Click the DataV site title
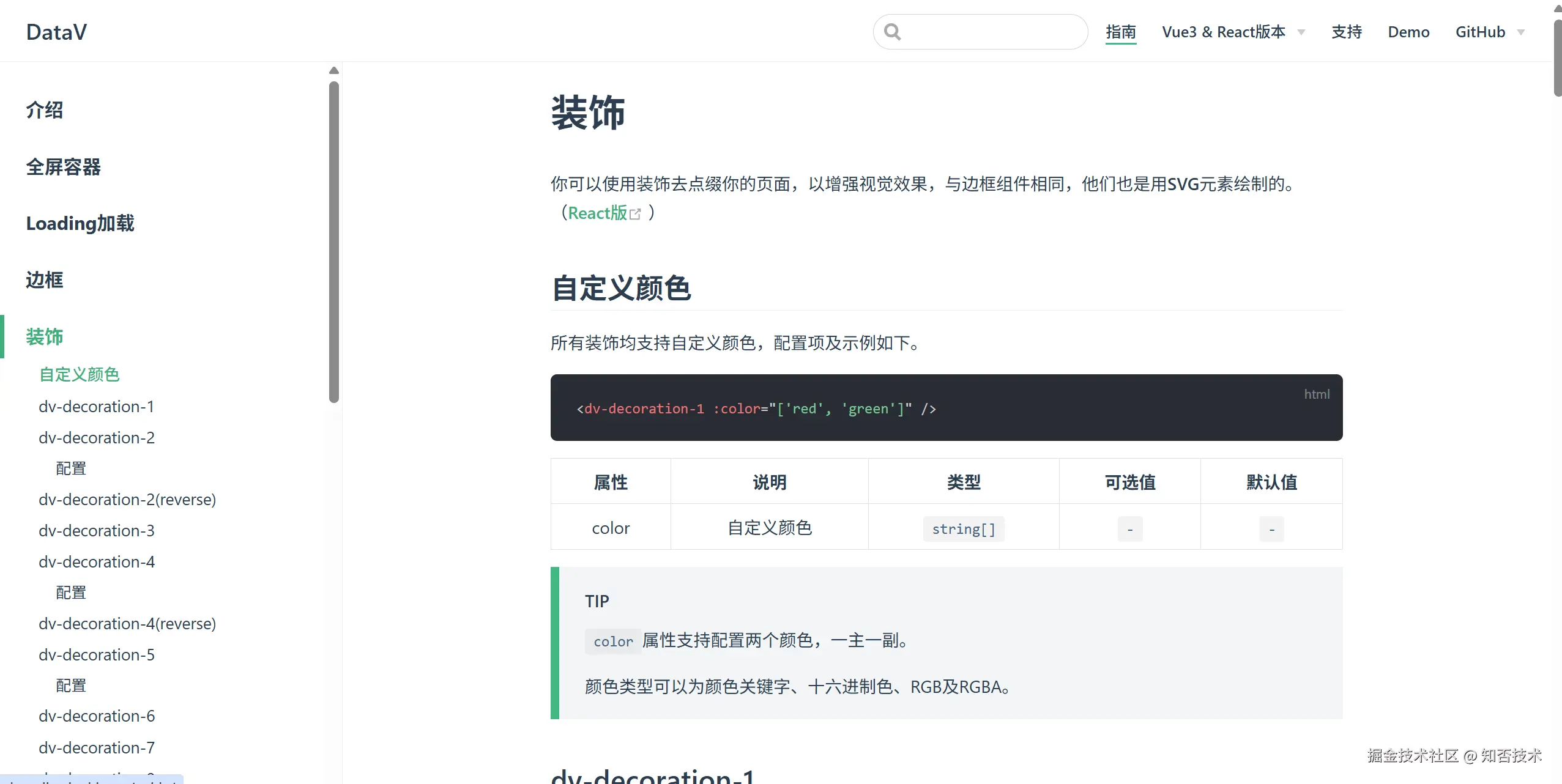 click(56, 32)
